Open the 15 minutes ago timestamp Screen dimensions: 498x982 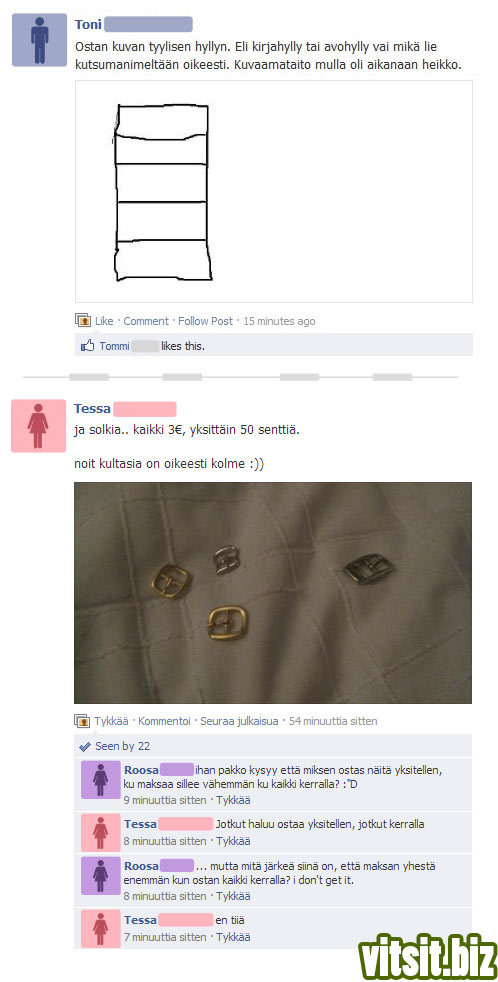[279, 321]
